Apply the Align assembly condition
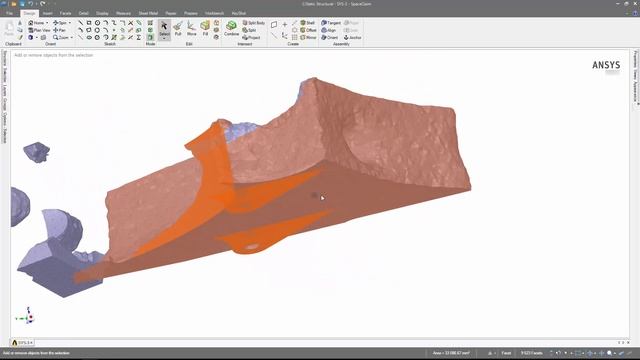 click(x=329, y=30)
